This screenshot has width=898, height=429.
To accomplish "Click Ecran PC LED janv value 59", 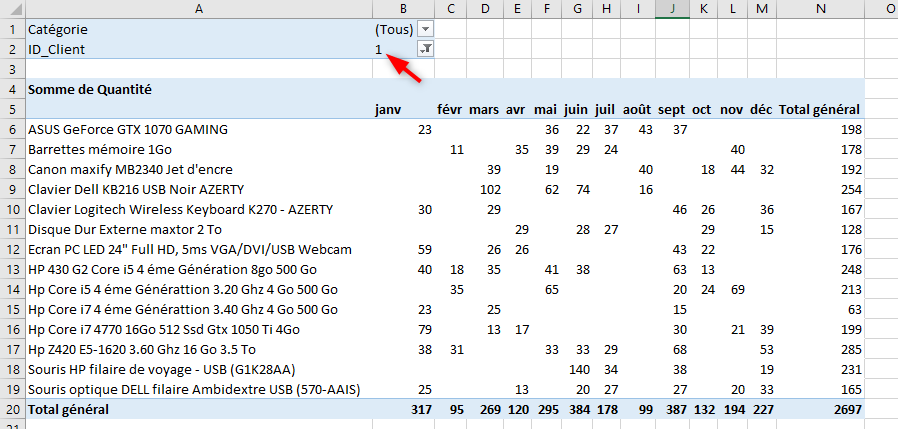I will coord(425,250).
